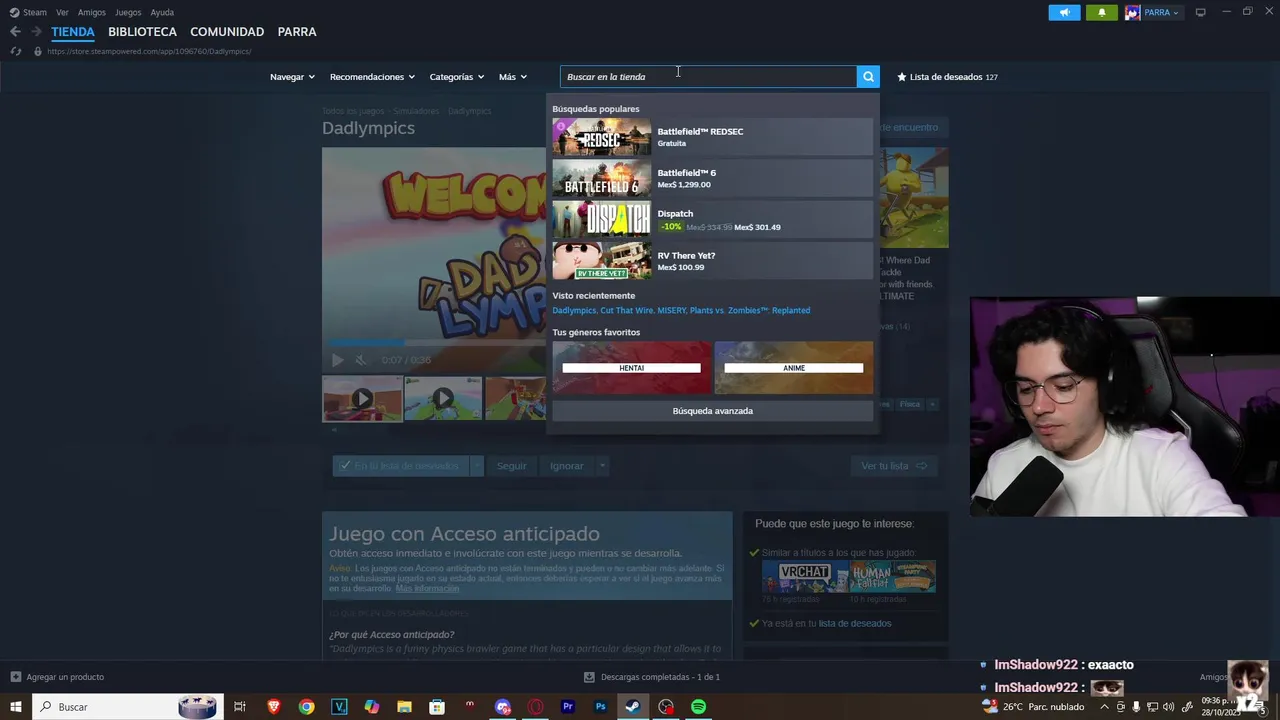1280x720 pixels.
Task: Open Premiere Pro from taskbar
Action: pos(568,707)
